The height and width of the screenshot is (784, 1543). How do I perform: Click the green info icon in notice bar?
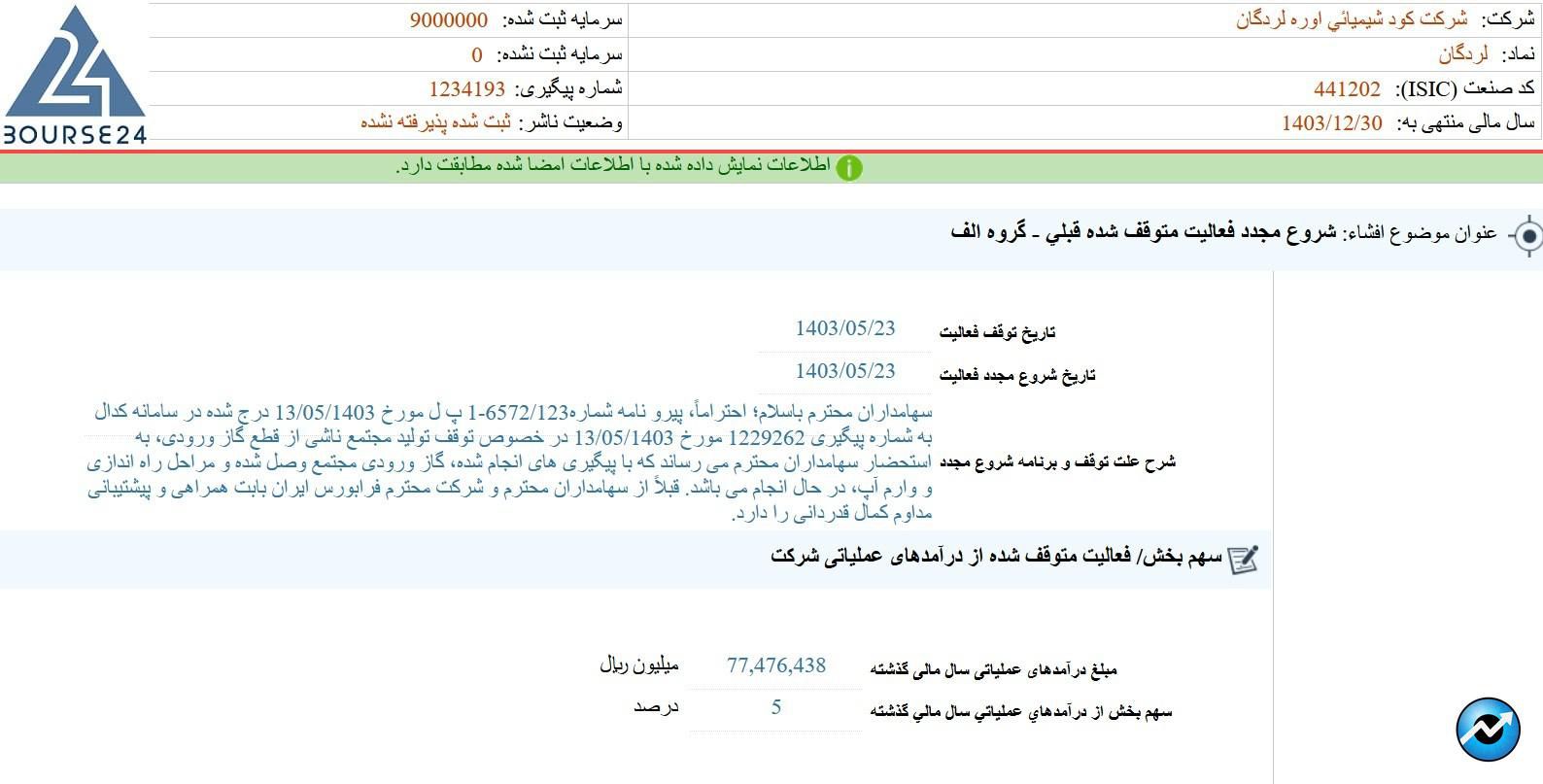pos(848,167)
